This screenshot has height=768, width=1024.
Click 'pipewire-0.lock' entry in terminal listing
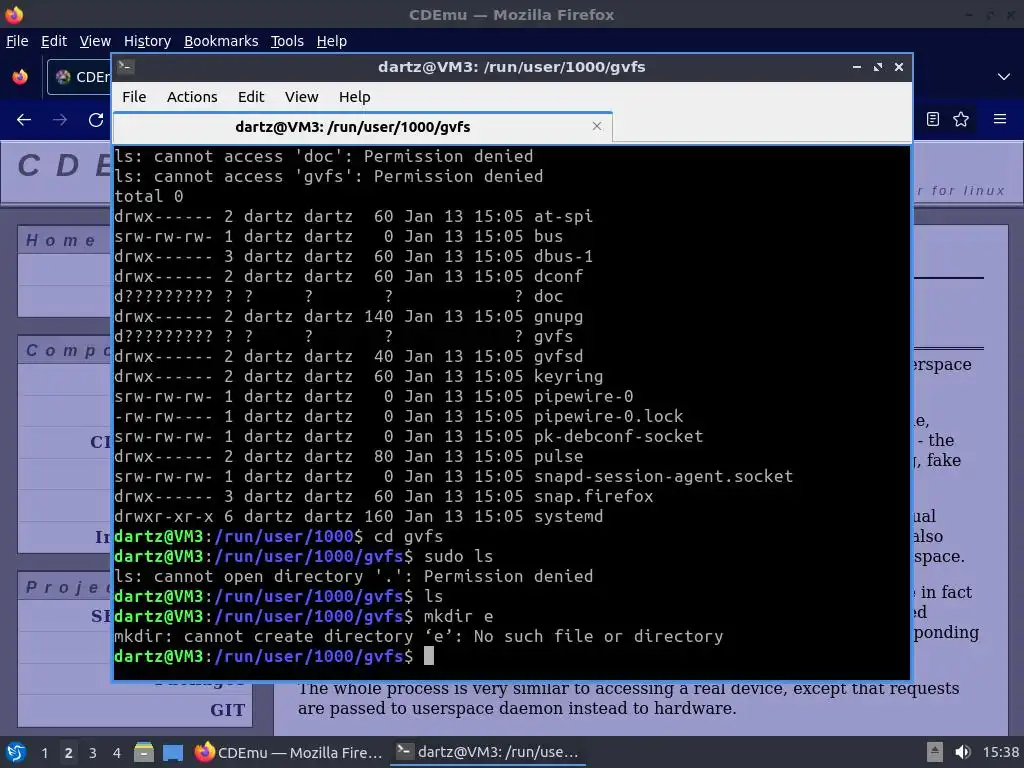(x=608, y=416)
